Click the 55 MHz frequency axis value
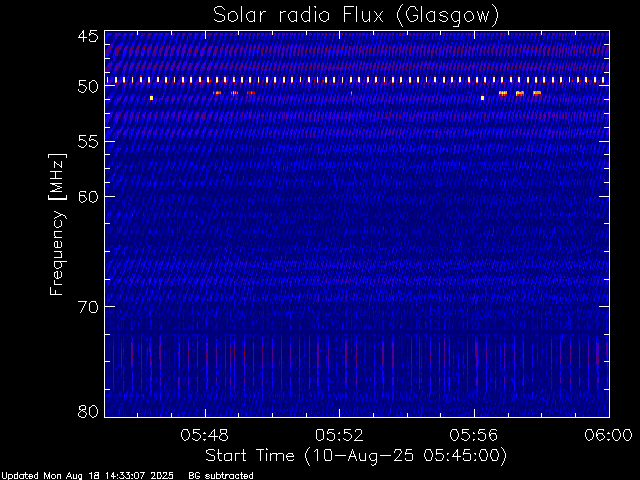Viewport: 640px width, 480px height. (88, 142)
